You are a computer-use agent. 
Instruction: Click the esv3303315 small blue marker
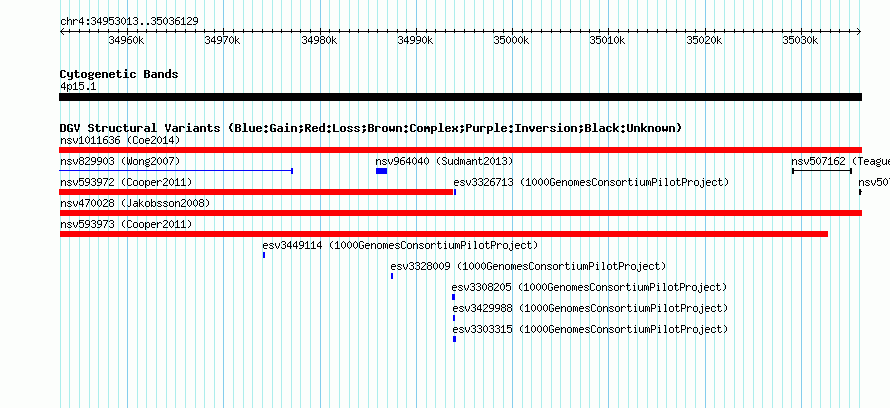pos(455,339)
